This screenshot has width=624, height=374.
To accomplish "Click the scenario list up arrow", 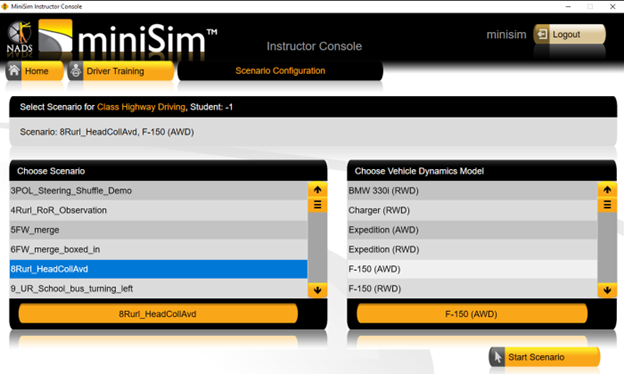I will pos(317,190).
